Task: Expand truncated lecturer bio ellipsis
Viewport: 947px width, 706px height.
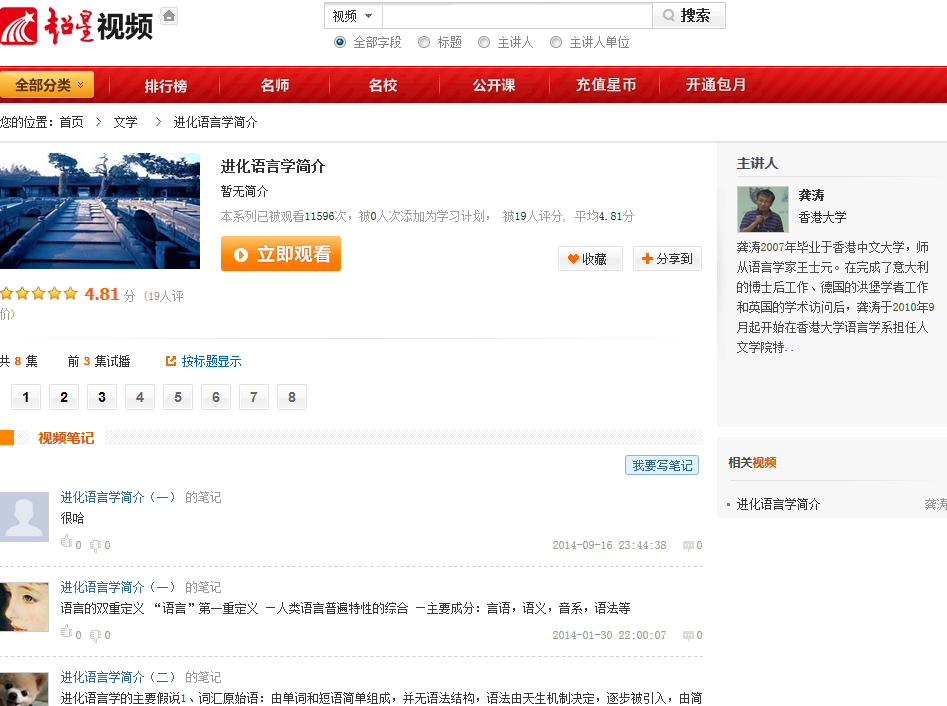Action: tap(790, 348)
